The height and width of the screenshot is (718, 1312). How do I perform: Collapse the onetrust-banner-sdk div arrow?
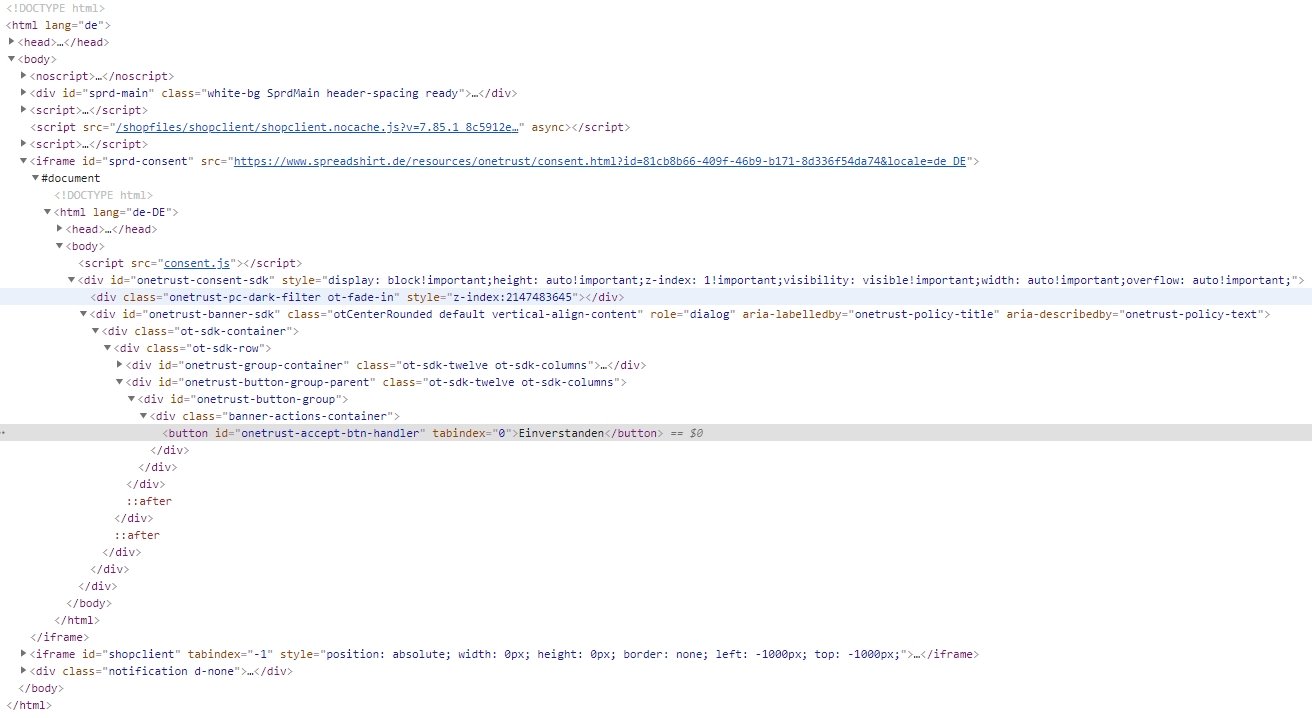click(x=83, y=314)
